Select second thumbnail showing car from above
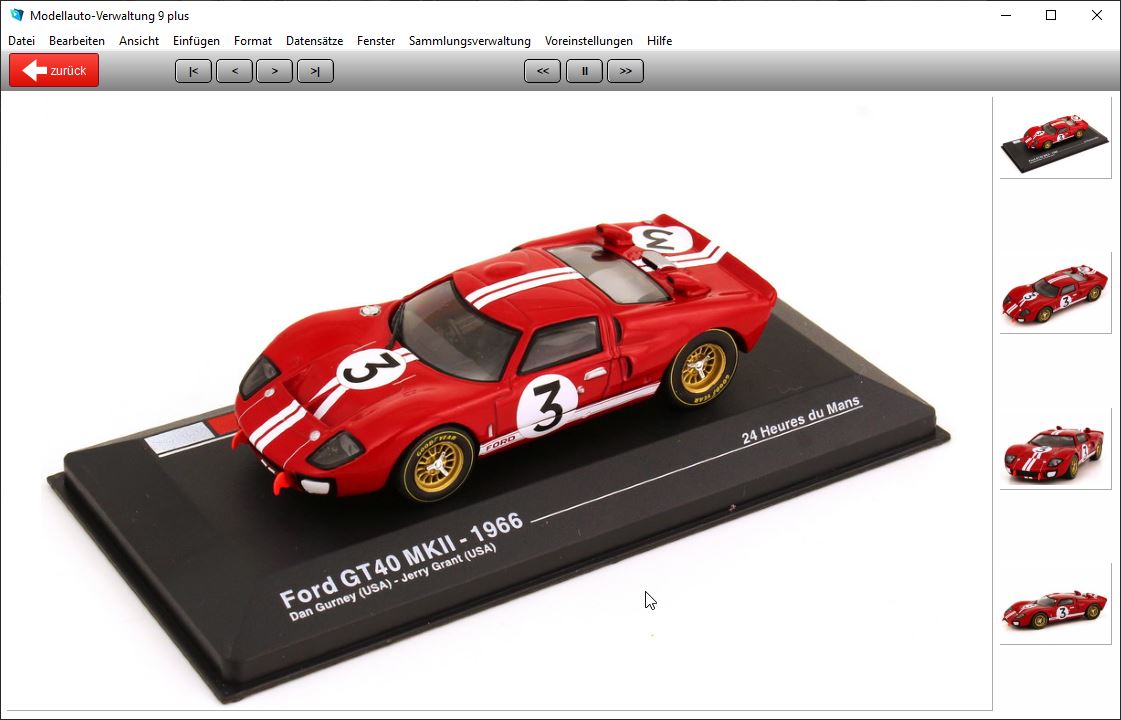Viewport: 1121px width, 720px height. 1055,293
